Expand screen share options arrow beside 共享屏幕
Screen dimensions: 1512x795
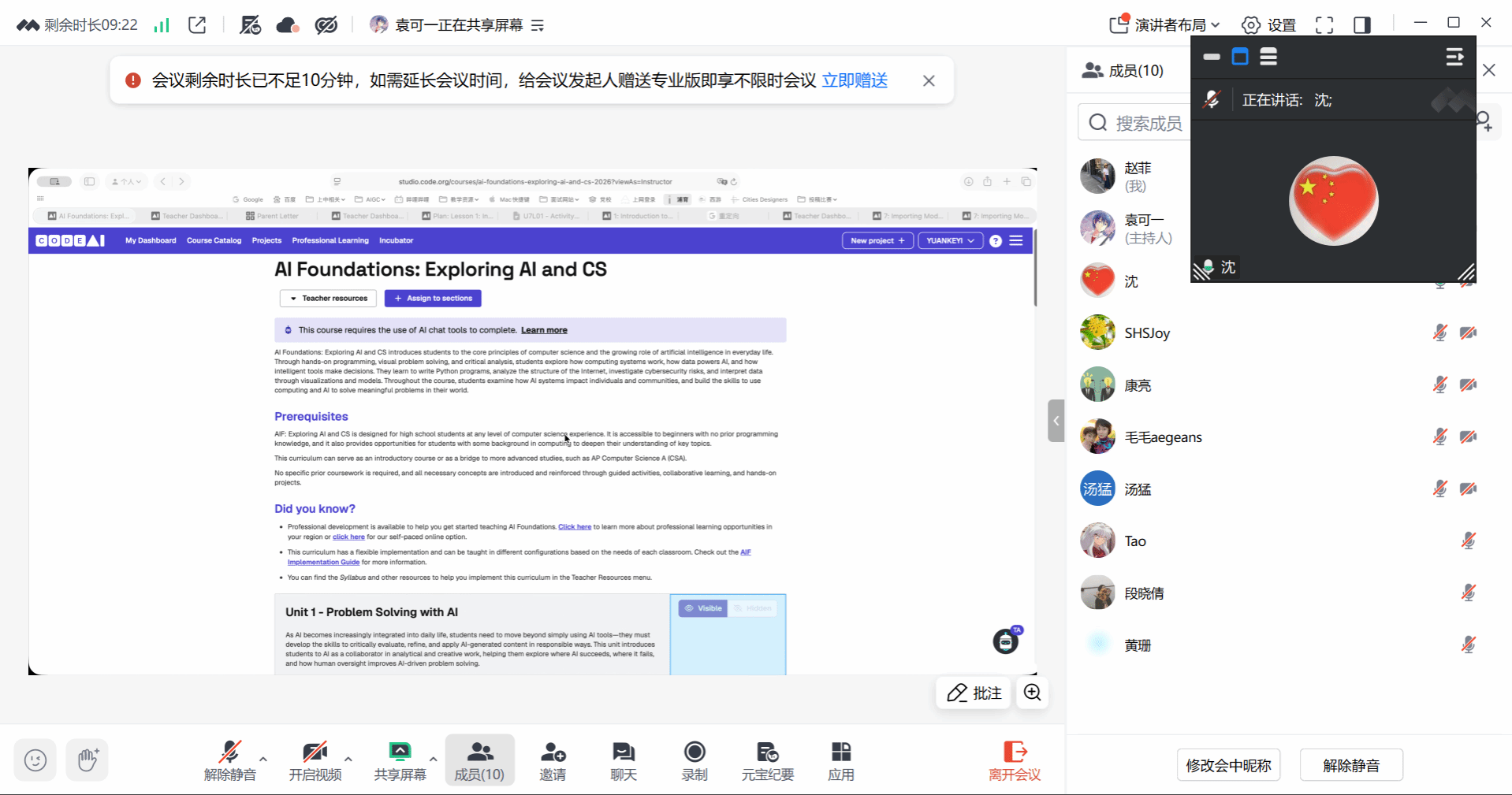tap(433, 759)
